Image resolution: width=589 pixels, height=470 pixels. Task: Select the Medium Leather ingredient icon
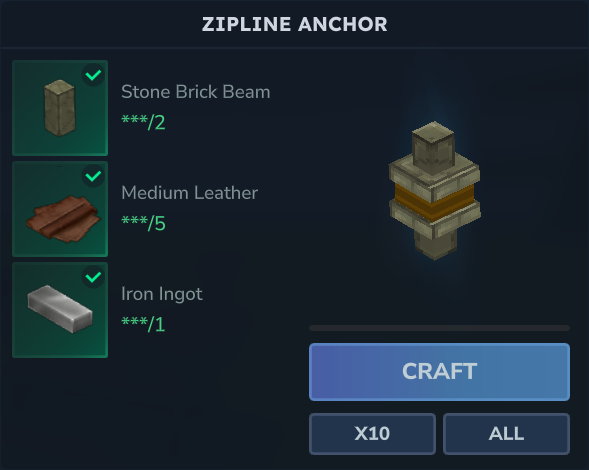(60, 209)
